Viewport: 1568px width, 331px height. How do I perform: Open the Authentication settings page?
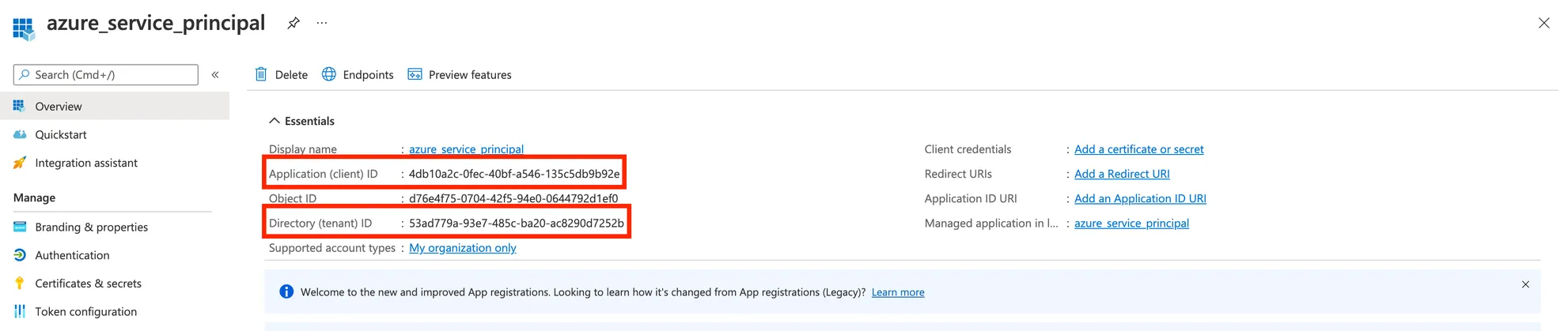(72, 256)
